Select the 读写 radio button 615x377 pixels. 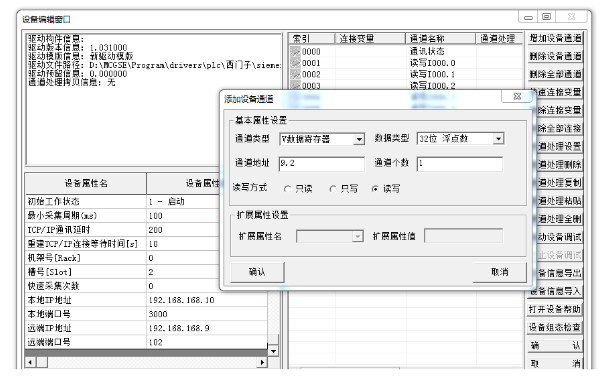pos(375,189)
